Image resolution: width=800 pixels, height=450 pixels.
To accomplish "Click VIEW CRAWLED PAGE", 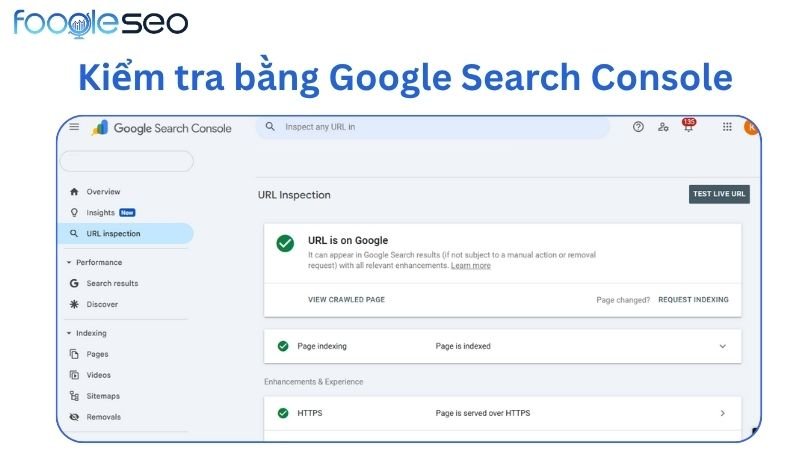I will coord(346,299).
